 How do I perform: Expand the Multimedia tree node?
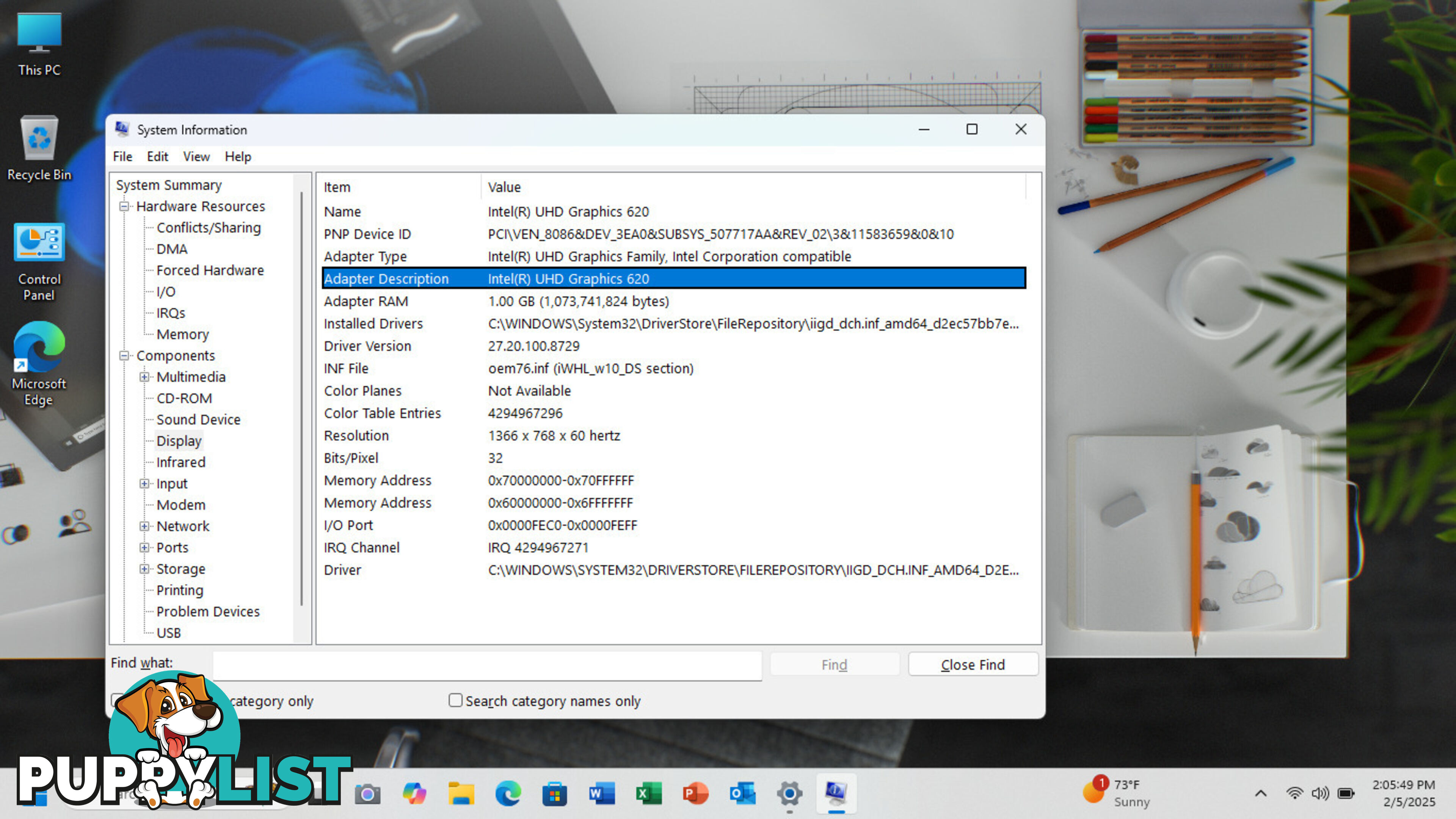[145, 377]
